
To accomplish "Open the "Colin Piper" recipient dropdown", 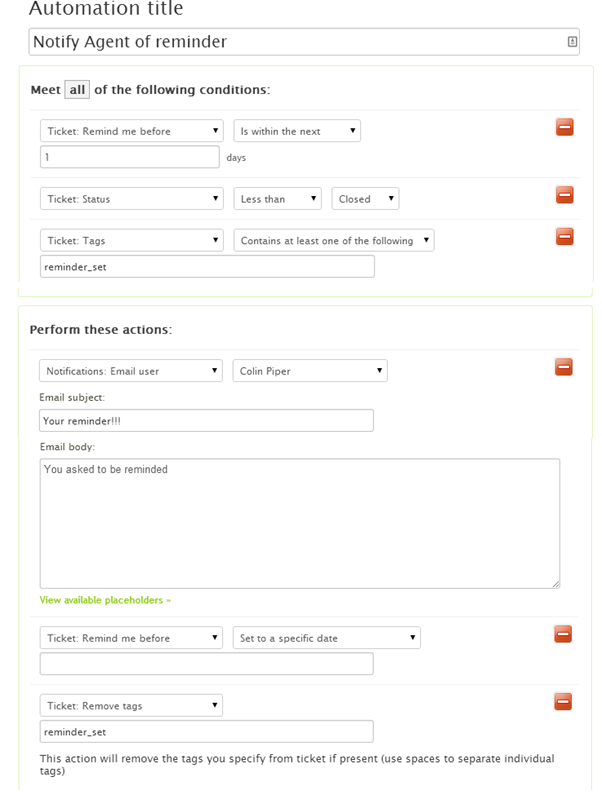I will click(310, 371).
